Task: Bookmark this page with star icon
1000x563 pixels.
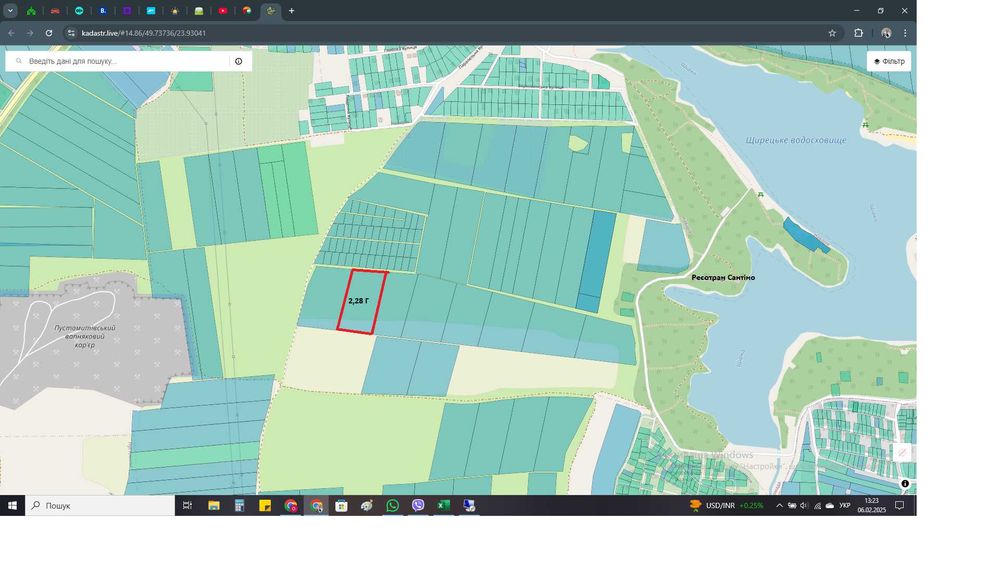Action: coord(832,33)
